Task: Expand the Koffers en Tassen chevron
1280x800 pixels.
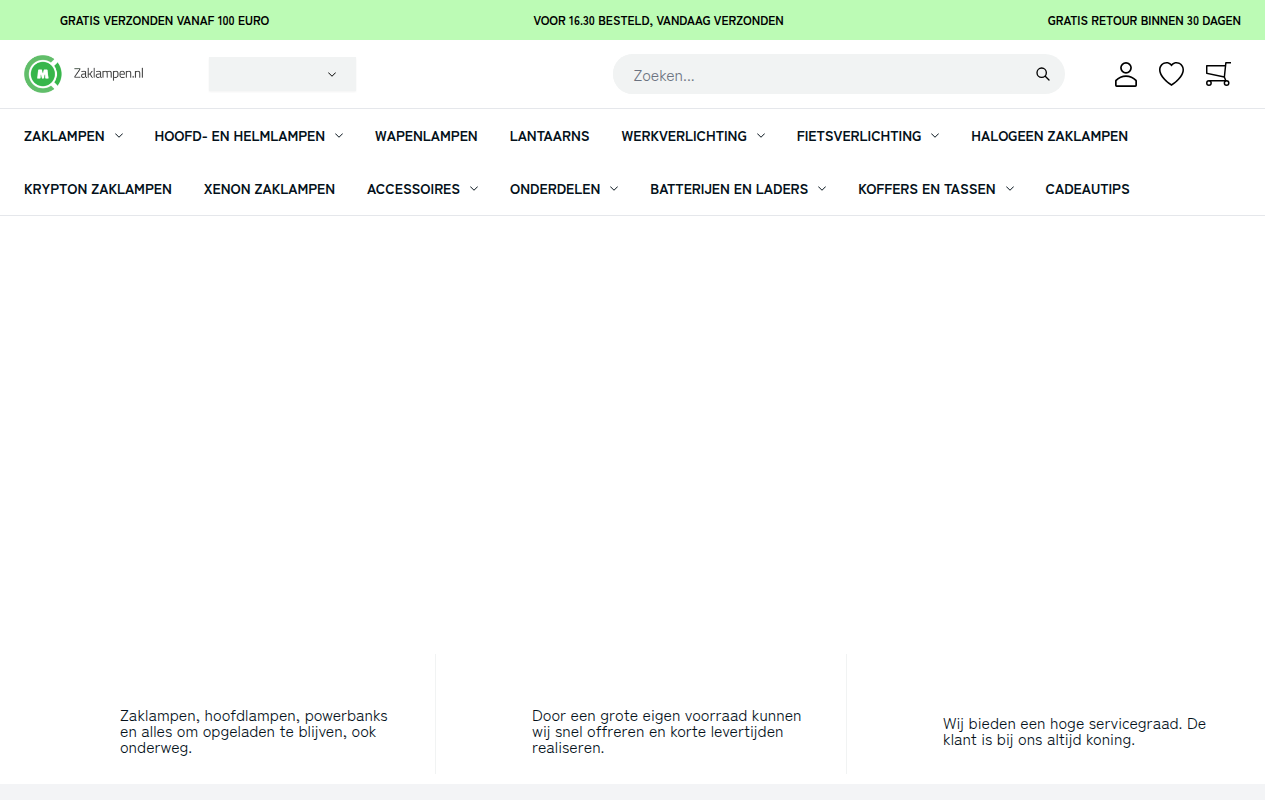Action: tap(1010, 189)
